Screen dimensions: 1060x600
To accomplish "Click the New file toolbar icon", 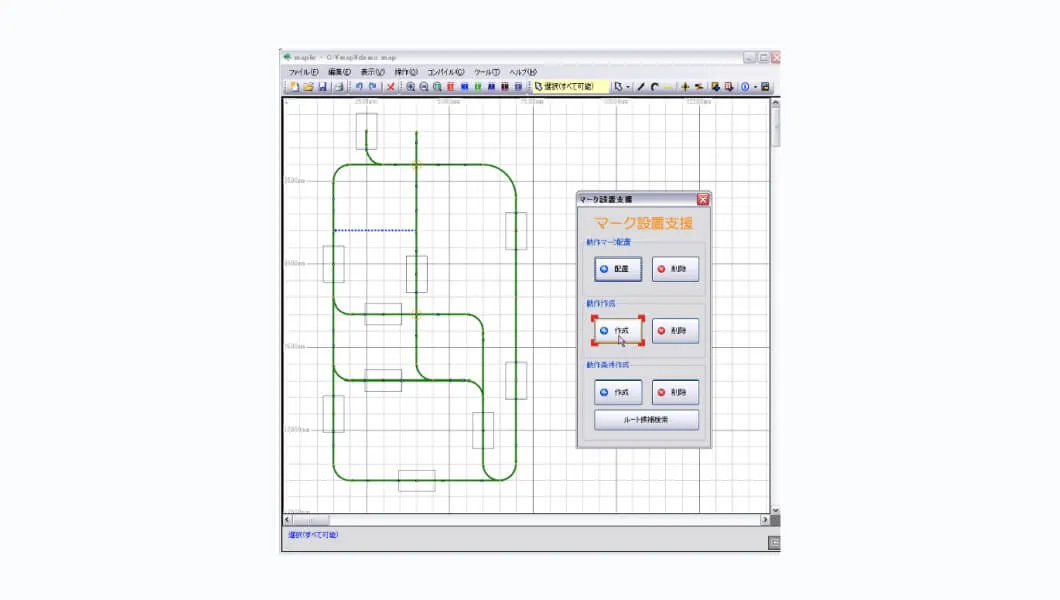I will (x=295, y=87).
